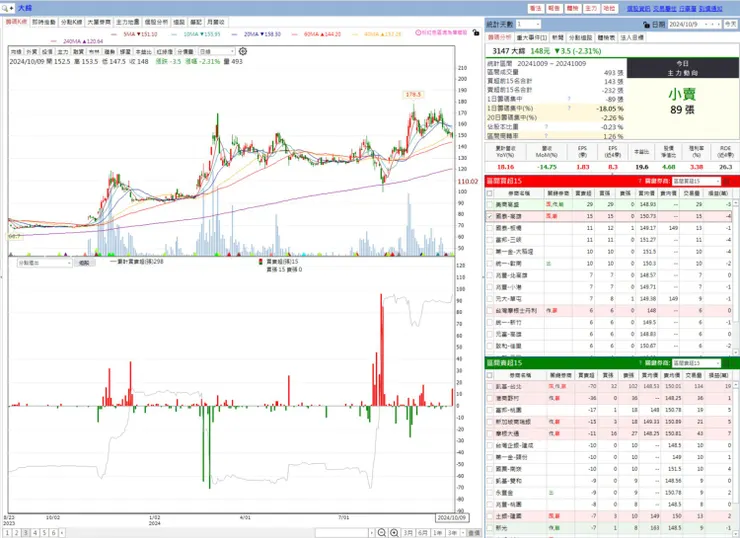This screenshot has width=740, height=538.
Task: Open range dropdown arrow after 3年
Action: [x=462, y=532]
